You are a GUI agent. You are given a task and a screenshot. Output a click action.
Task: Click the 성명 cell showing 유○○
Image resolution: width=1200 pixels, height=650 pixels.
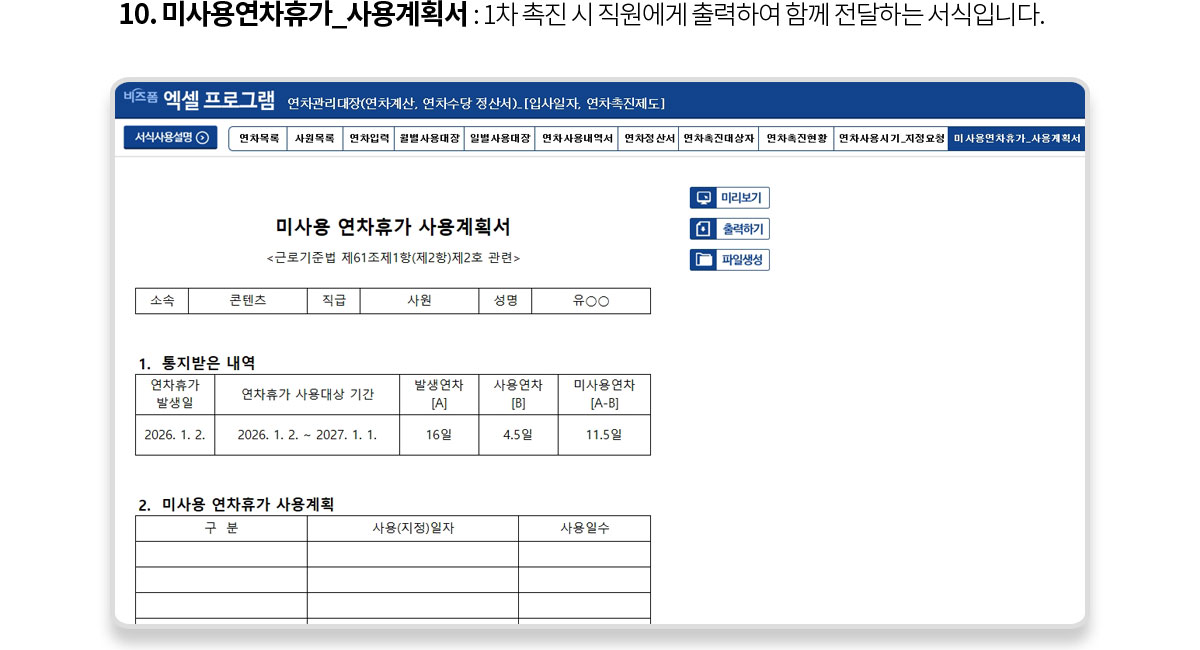tap(590, 301)
